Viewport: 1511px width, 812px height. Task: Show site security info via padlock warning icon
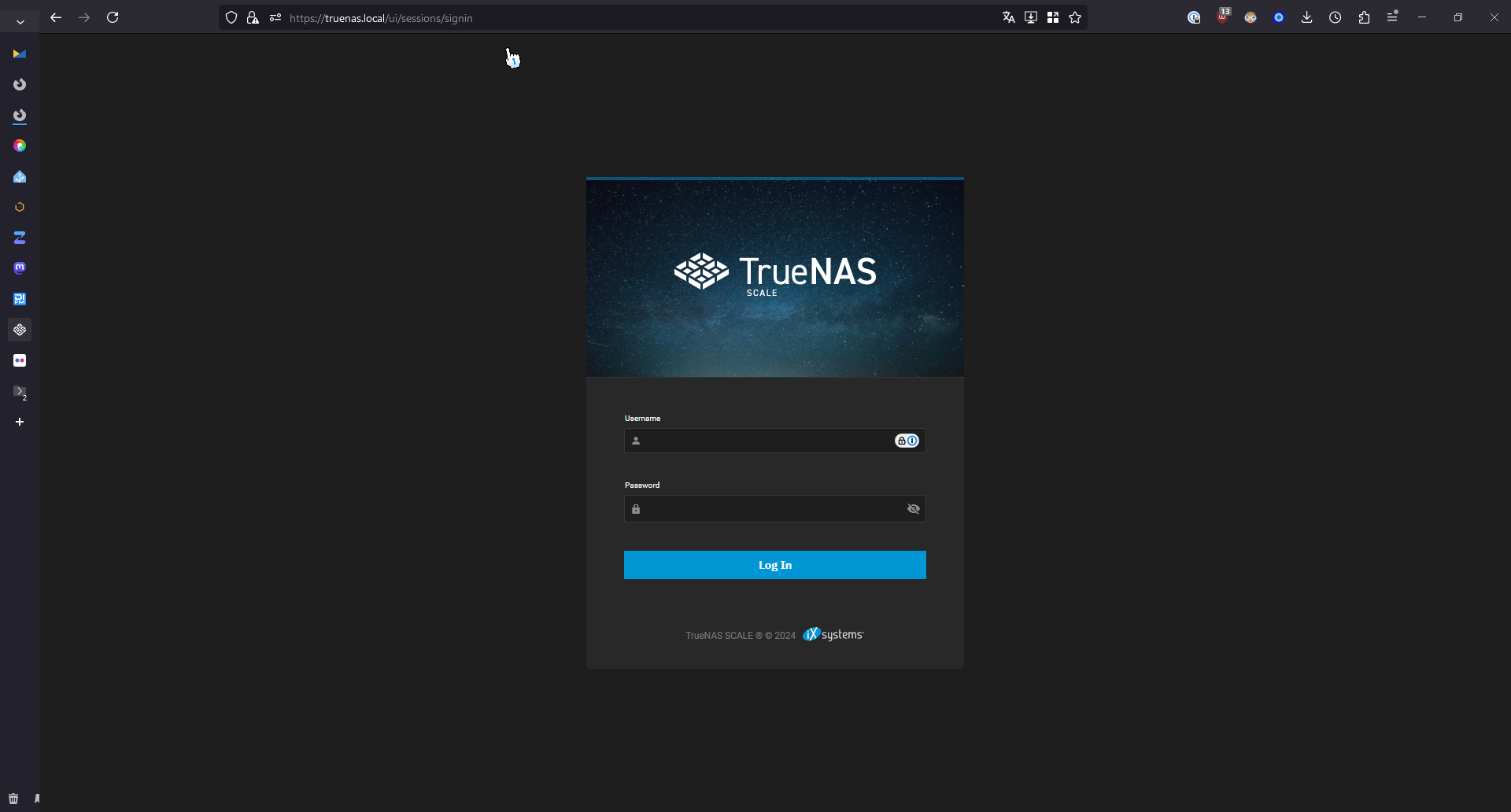pos(253,17)
